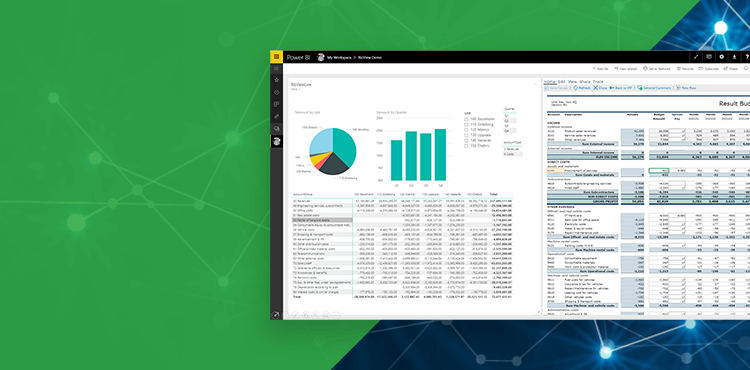This screenshot has height=370, width=750.
Task: Open Shared with me sidebar icon
Action: click(x=276, y=116)
